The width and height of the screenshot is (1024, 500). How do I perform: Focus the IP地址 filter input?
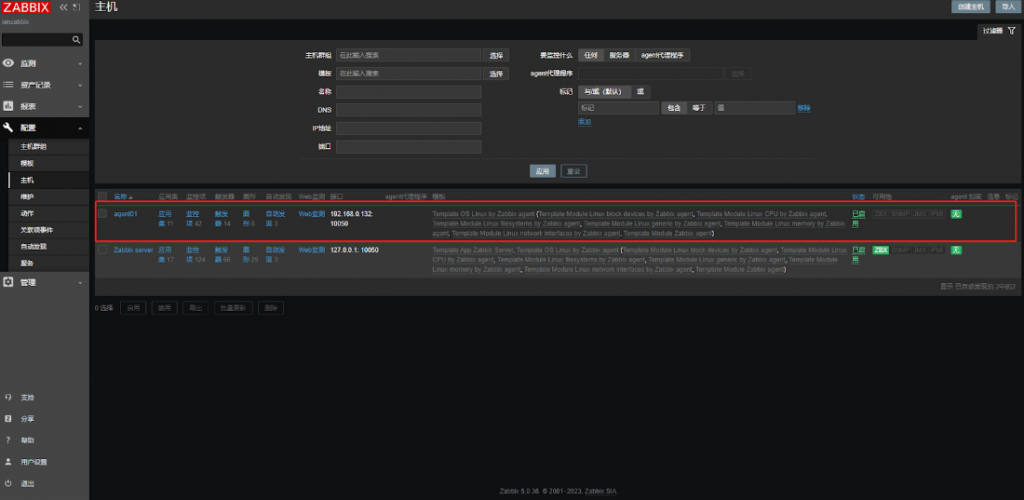click(x=409, y=129)
